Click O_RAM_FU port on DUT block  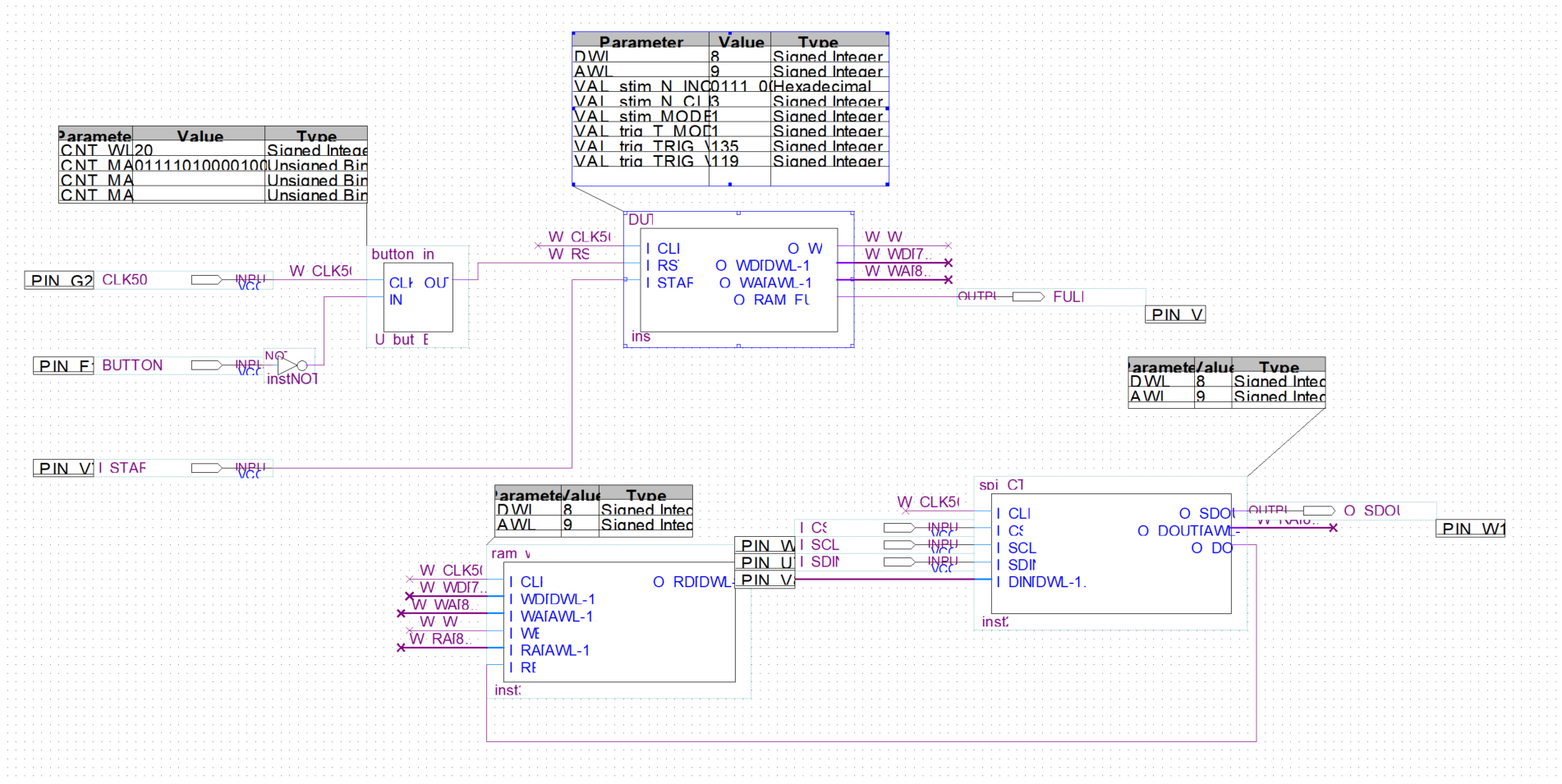click(771, 300)
